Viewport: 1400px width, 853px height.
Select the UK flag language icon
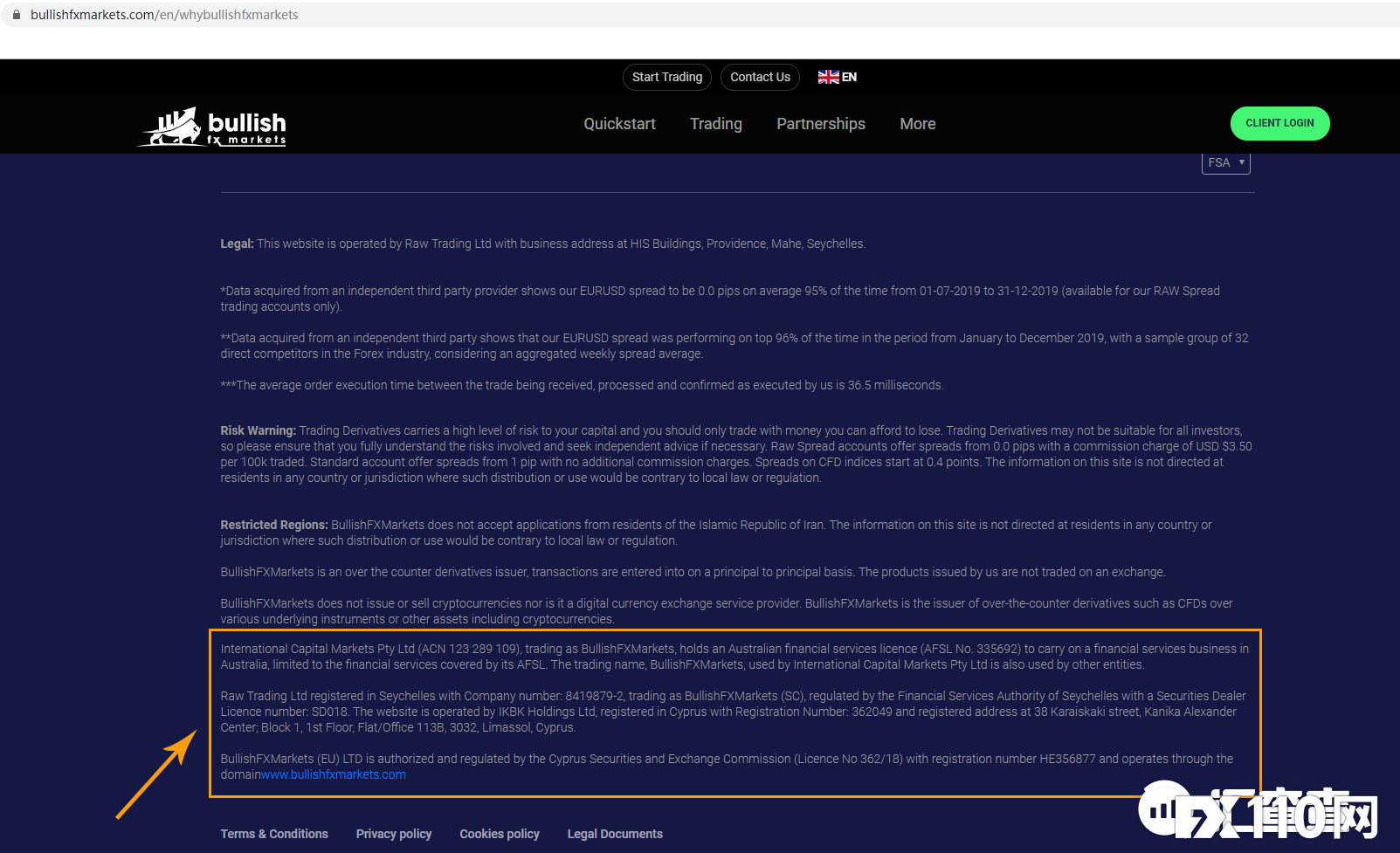click(x=828, y=77)
